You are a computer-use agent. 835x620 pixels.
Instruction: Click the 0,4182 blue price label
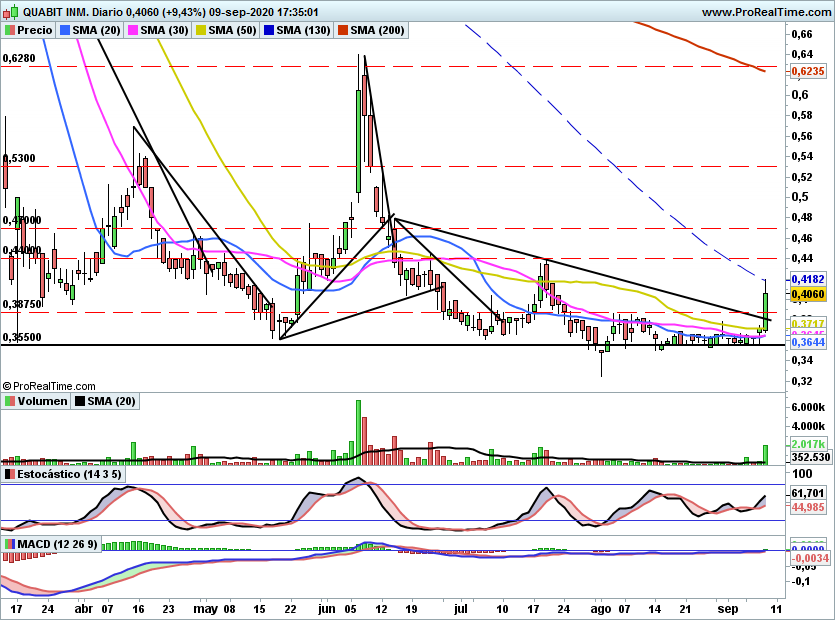807,279
